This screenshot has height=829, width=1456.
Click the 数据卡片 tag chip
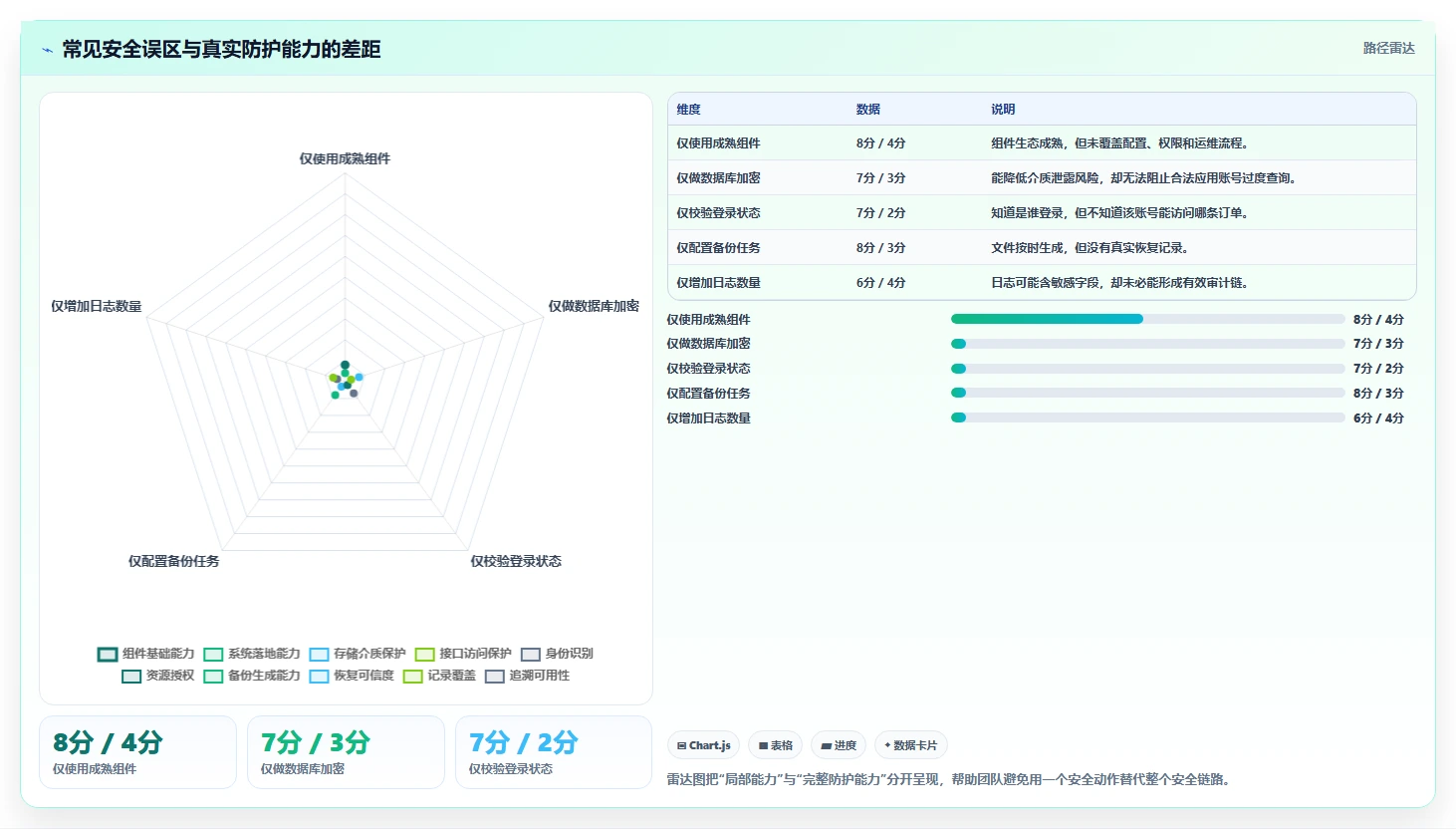coord(910,745)
